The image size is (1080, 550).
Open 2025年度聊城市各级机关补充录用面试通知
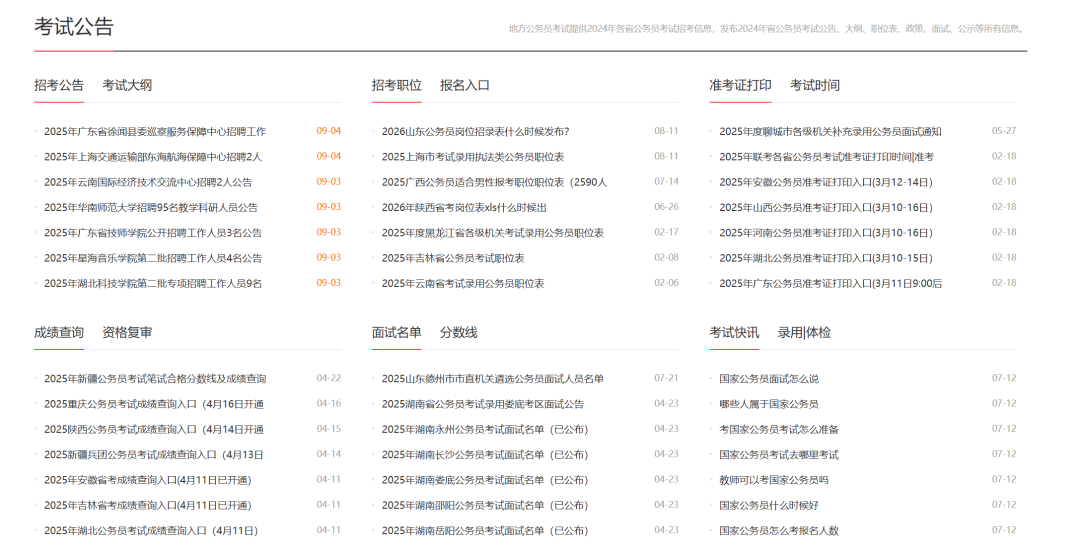pyautogui.click(x=830, y=132)
